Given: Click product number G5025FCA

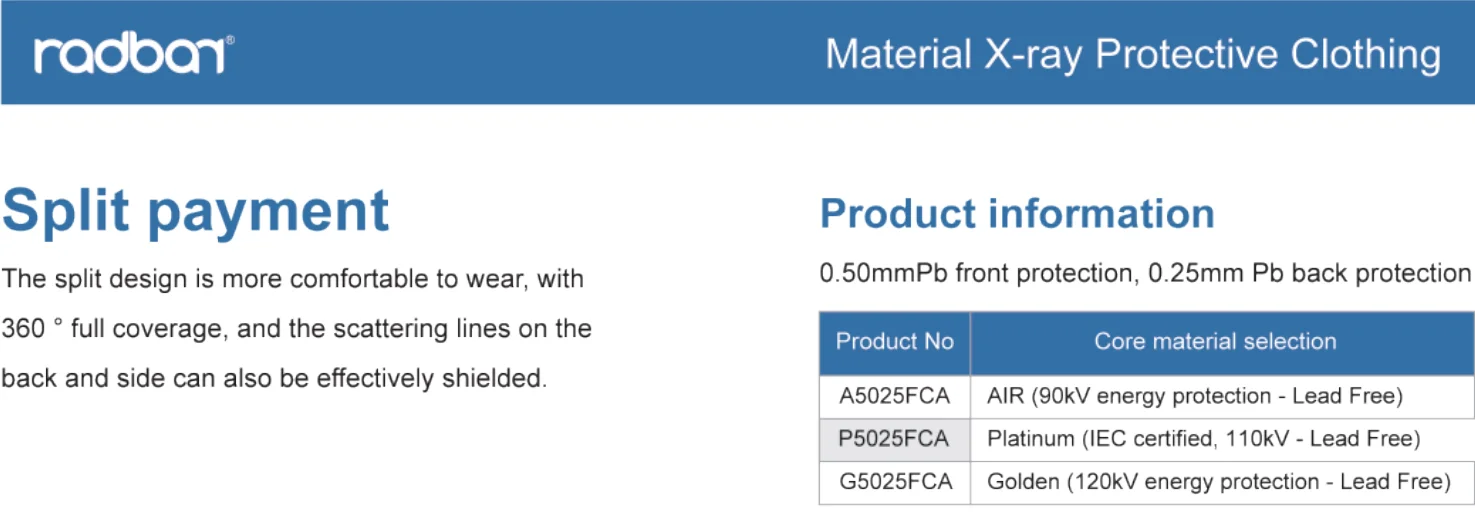Looking at the screenshot, I should pyautogui.click(x=894, y=482).
